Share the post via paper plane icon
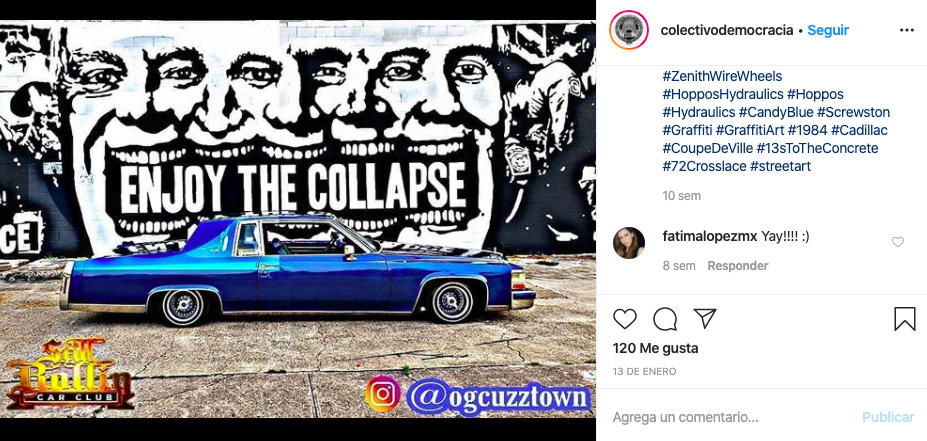Screen dimensions: 927x441 [705, 319]
